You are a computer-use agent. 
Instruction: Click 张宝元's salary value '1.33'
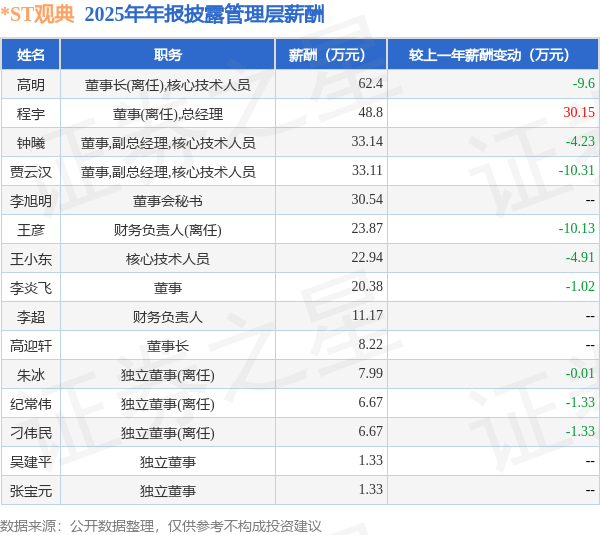click(x=370, y=489)
